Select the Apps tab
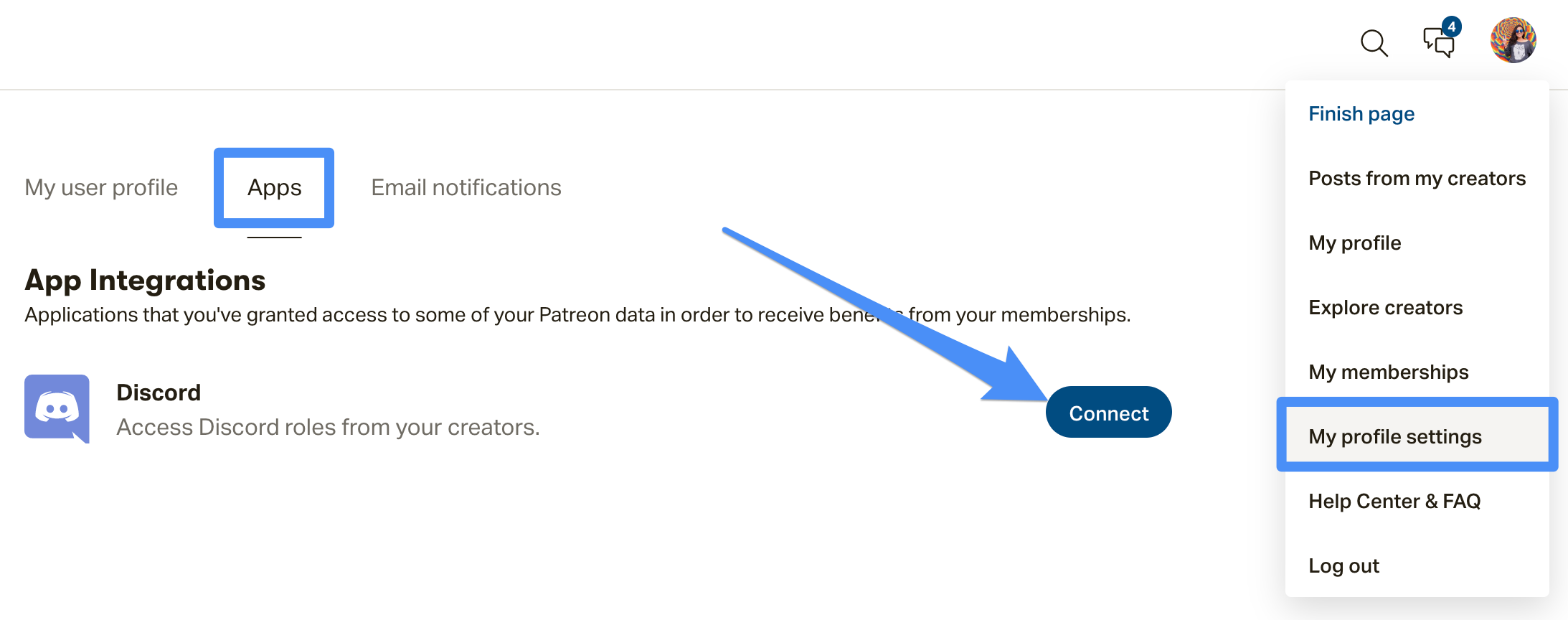Screen dimensions: 1568x620 274,187
